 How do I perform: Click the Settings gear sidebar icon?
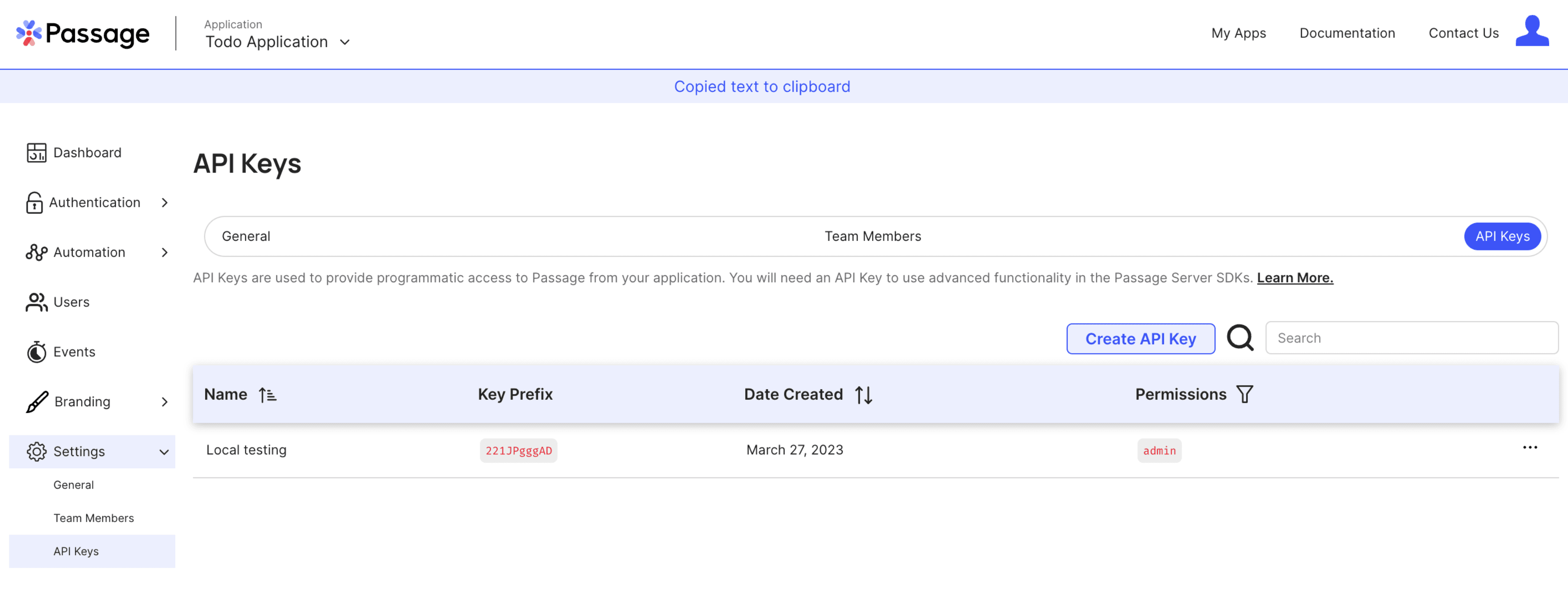tap(36, 451)
